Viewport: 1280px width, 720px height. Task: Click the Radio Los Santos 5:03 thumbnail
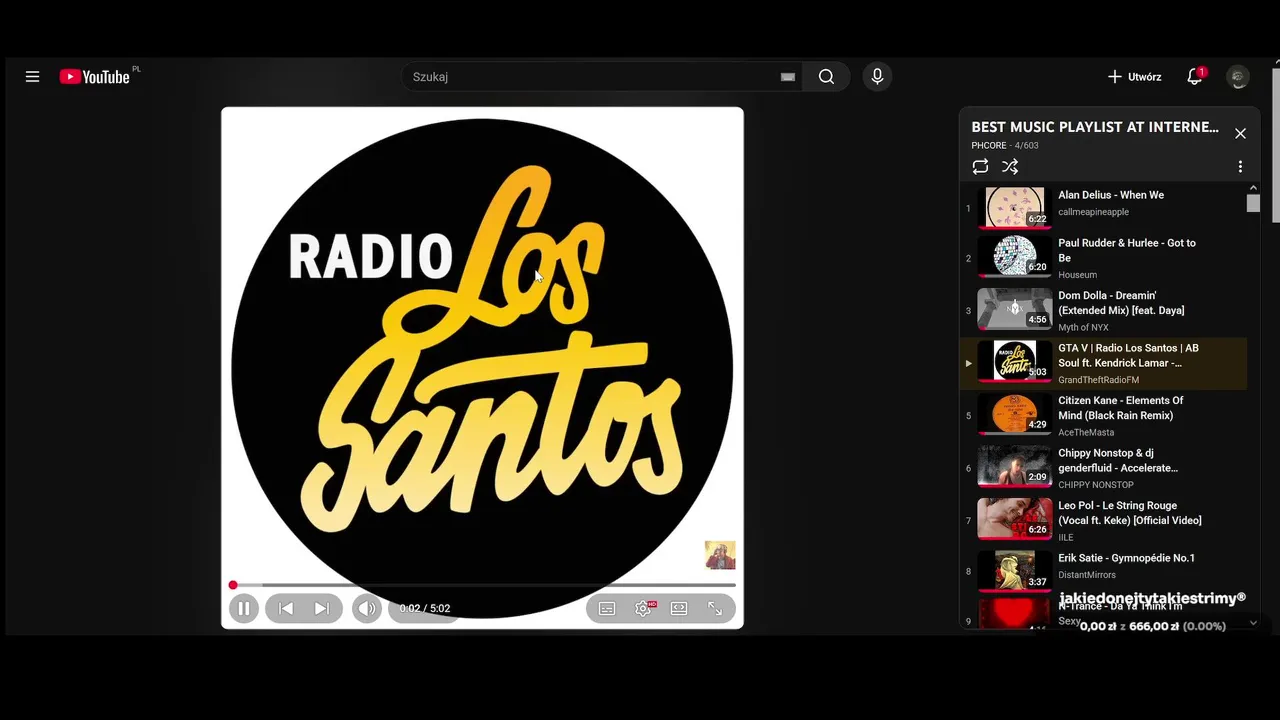click(x=1014, y=362)
